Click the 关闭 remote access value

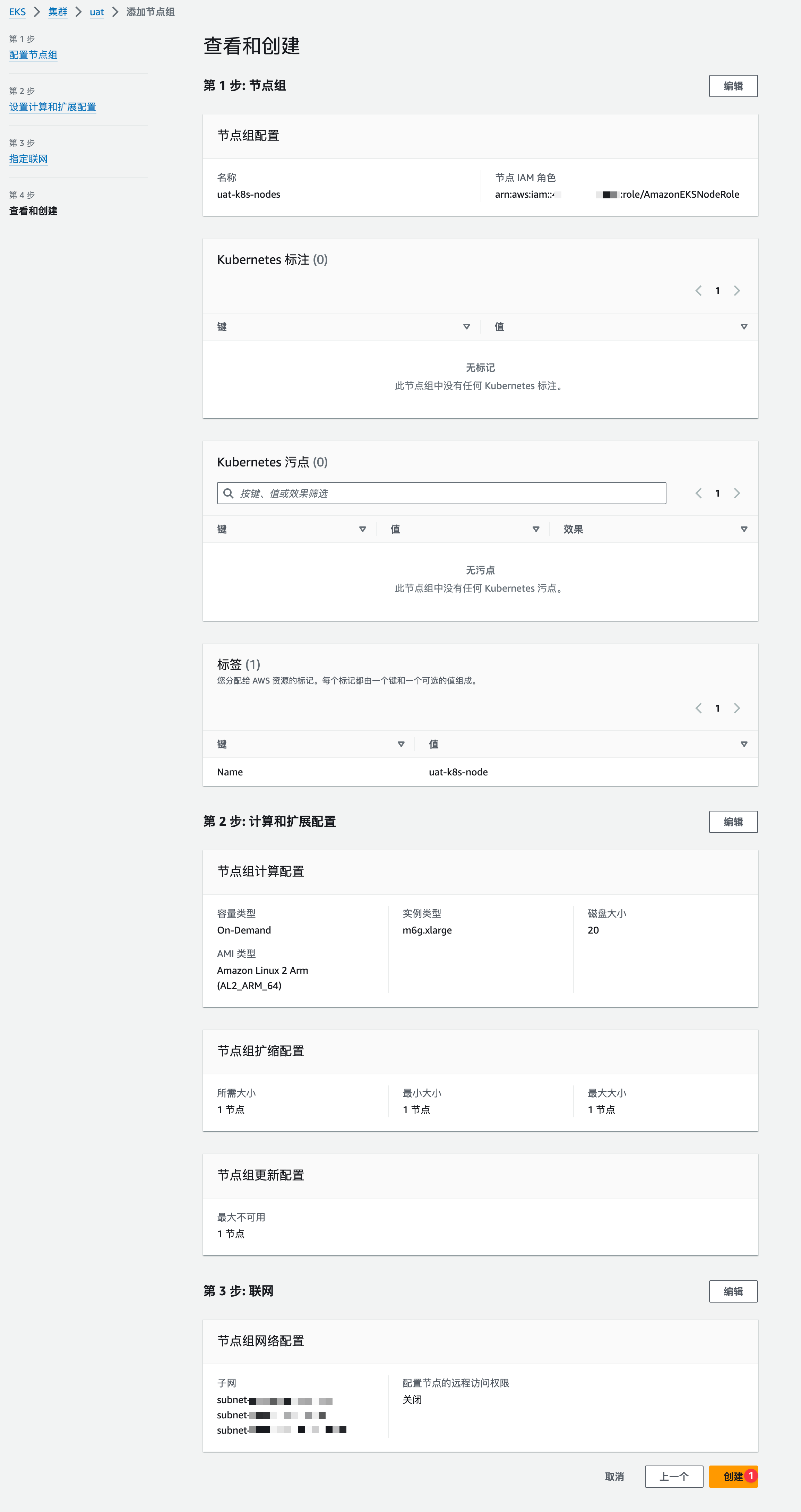tap(412, 1400)
